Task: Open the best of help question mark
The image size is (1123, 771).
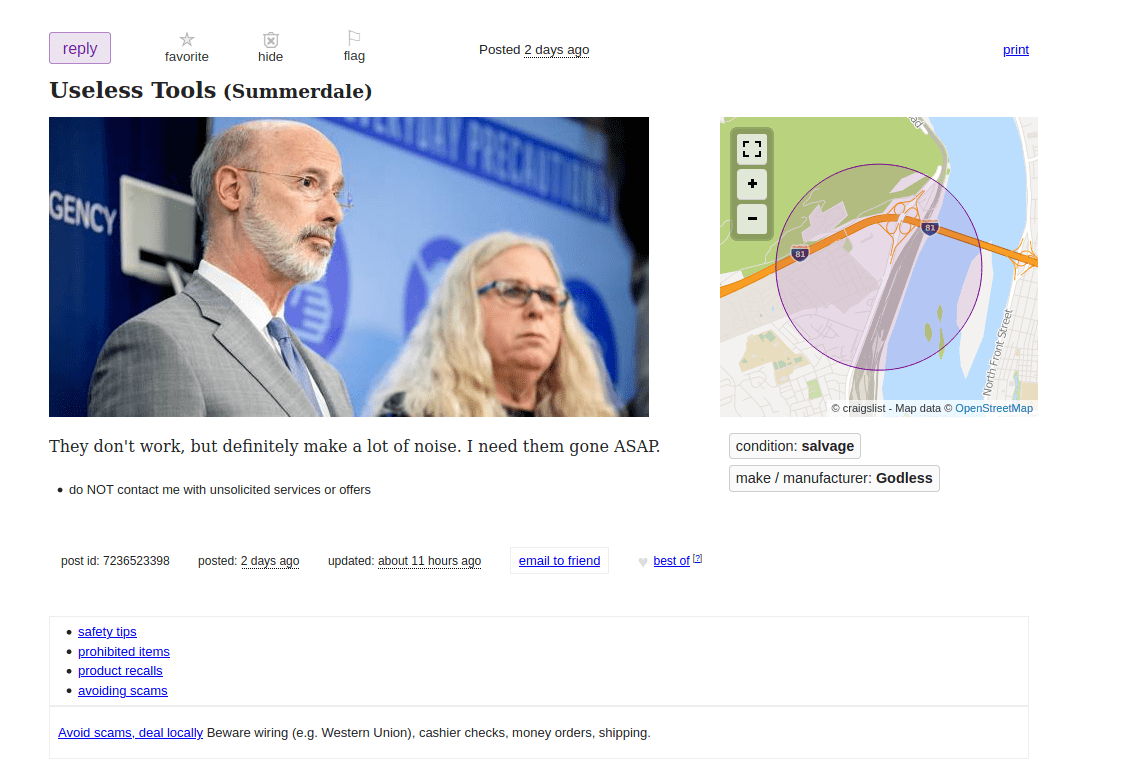Action: coord(698,558)
